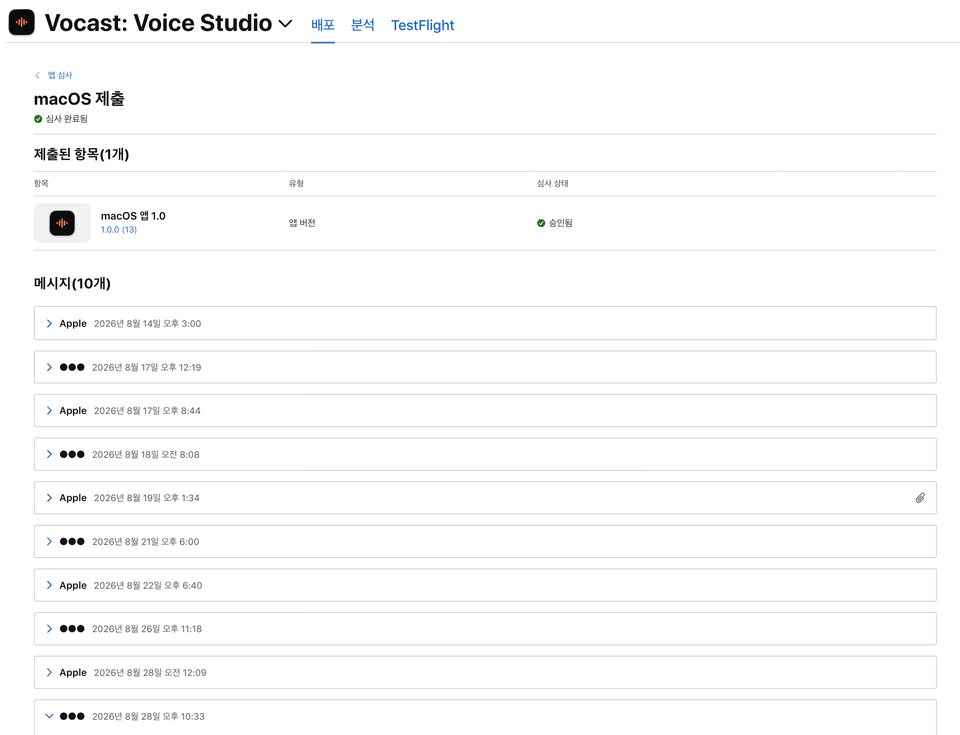Image resolution: width=960 pixels, height=735 pixels.
Task: Click the back chevron beside 앱 심사
Action: [37, 75]
